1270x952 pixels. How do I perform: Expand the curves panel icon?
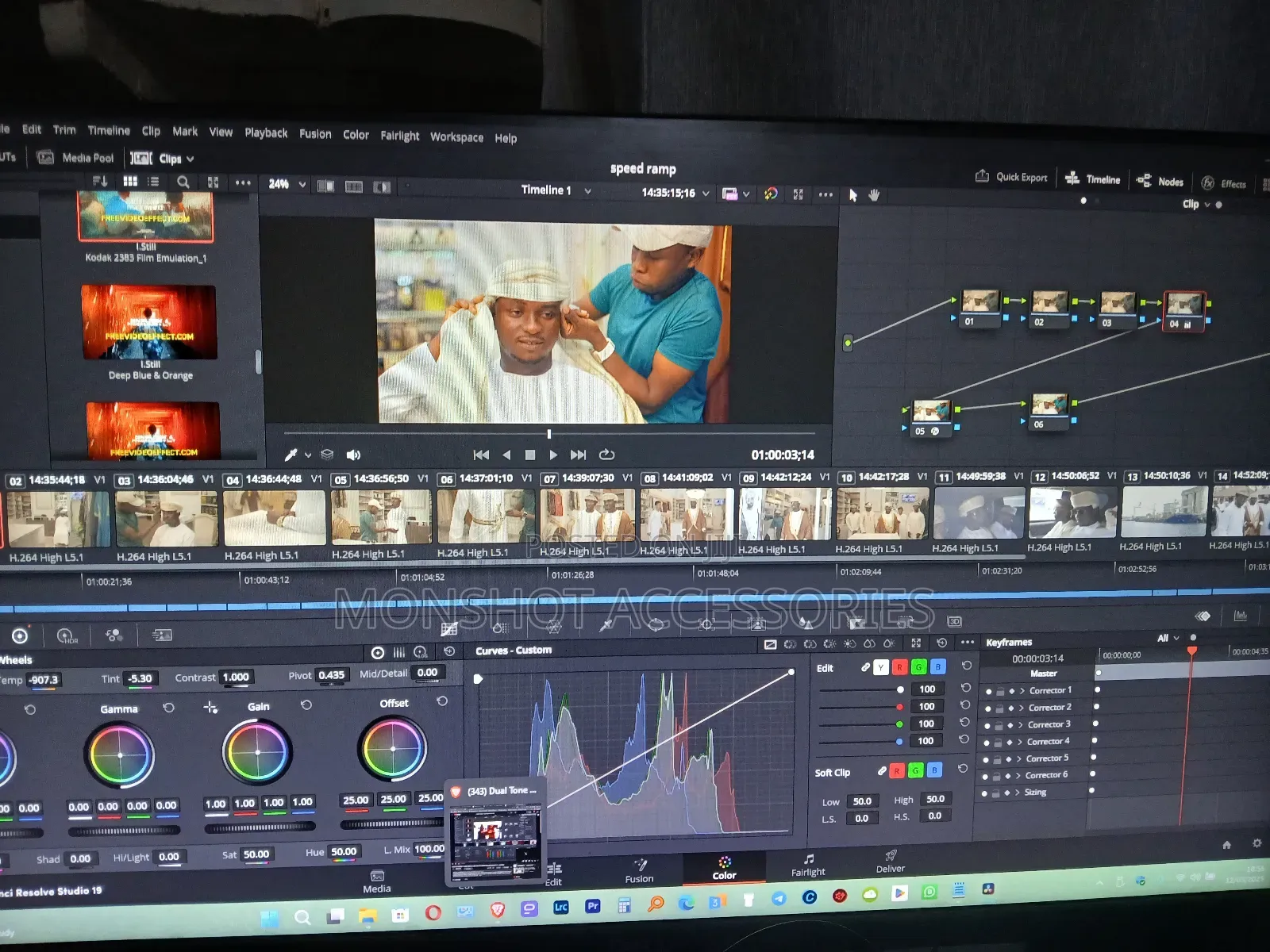(x=916, y=643)
